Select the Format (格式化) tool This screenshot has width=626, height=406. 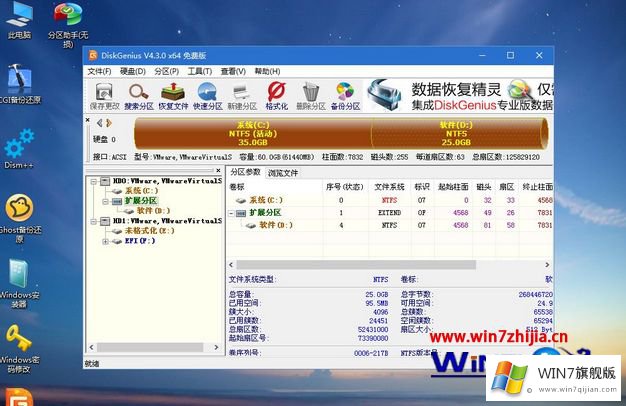(276, 96)
